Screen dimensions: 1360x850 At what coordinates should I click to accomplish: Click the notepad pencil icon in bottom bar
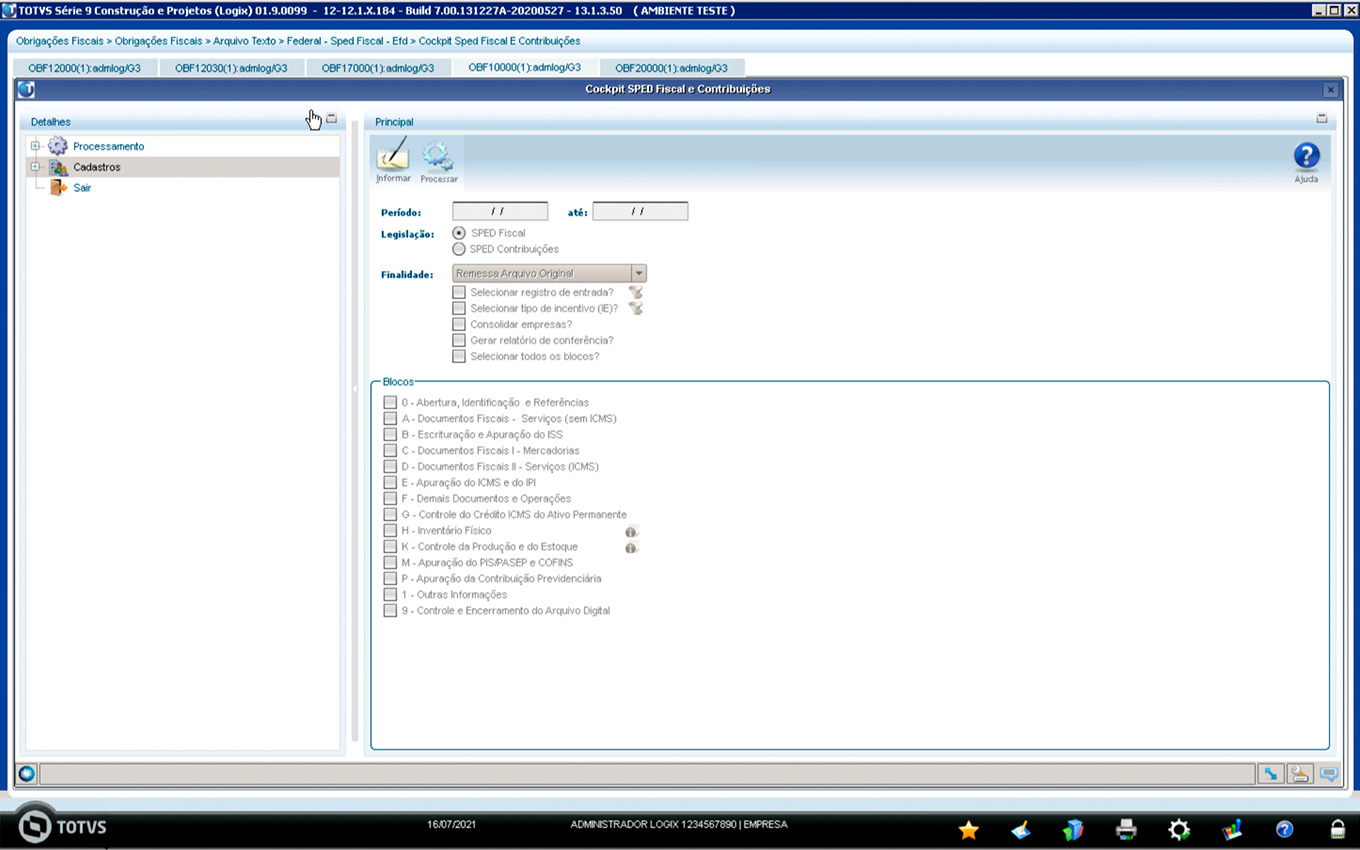[x=1021, y=829]
